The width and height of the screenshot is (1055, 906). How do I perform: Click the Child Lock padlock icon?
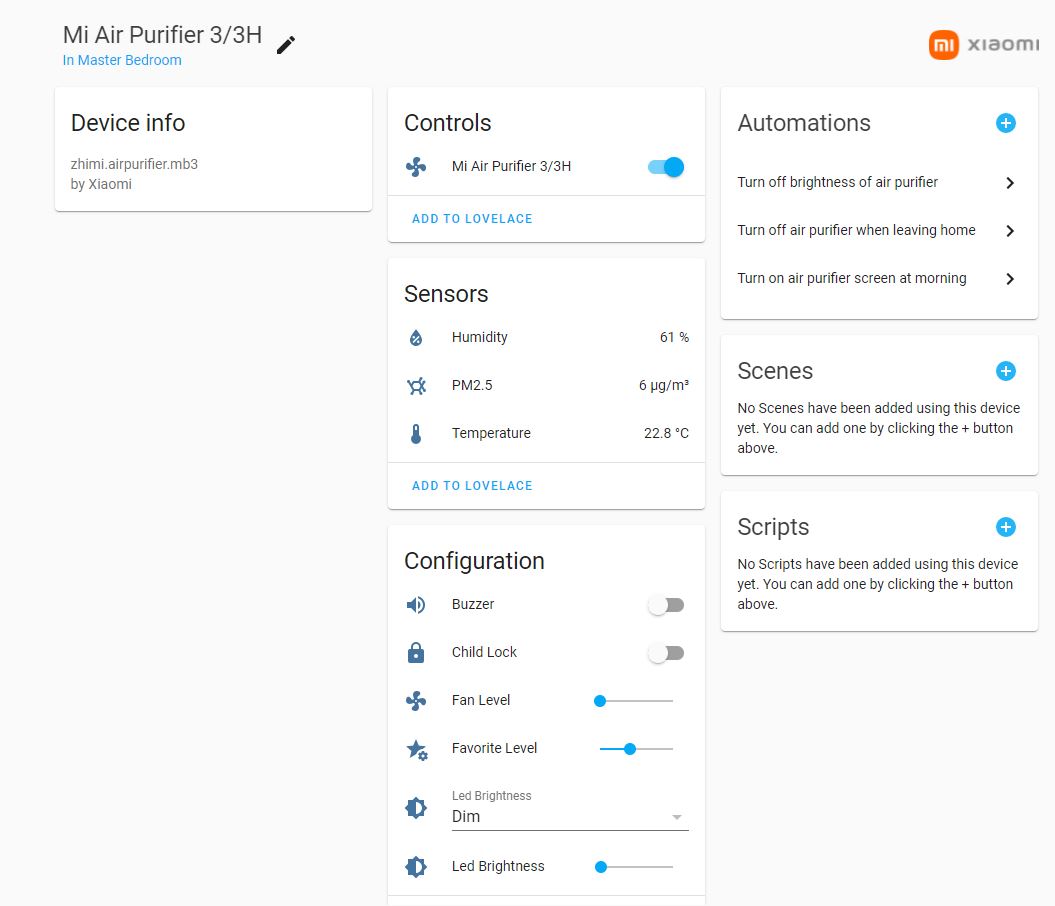pos(416,652)
